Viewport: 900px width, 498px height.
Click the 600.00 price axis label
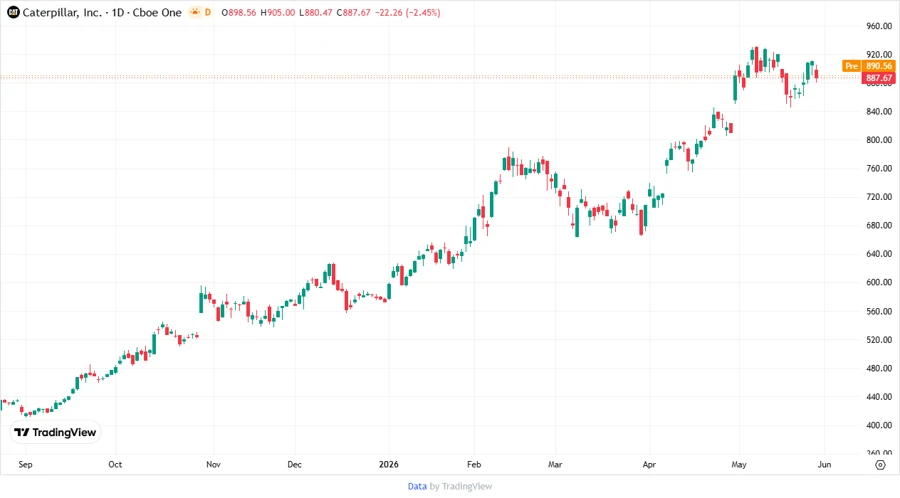(879, 282)
